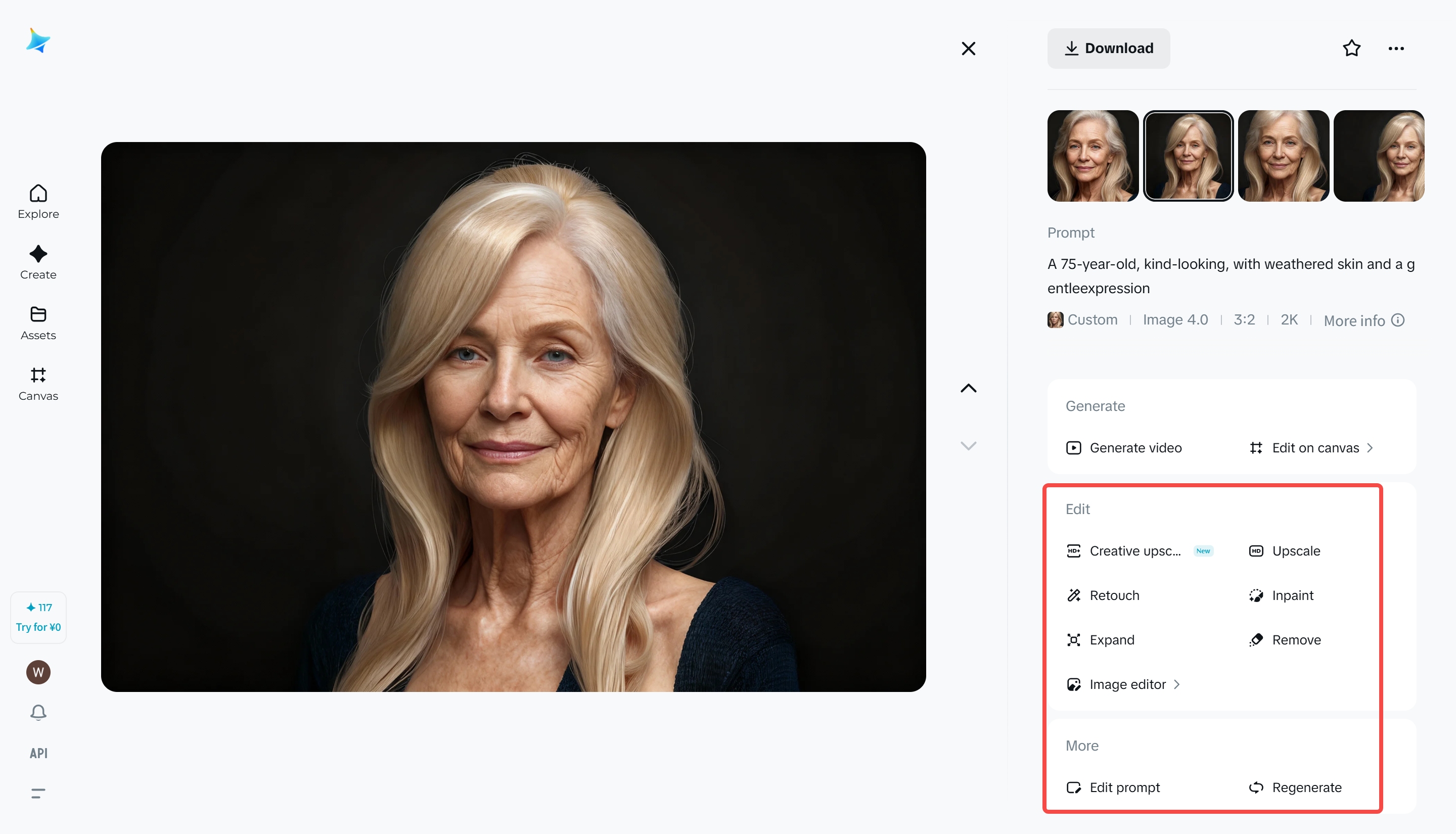This screenshot has height=834, width=1456.
Task: Select the Remove tool
Action: pyautogui.click(x=1296, y=640)
